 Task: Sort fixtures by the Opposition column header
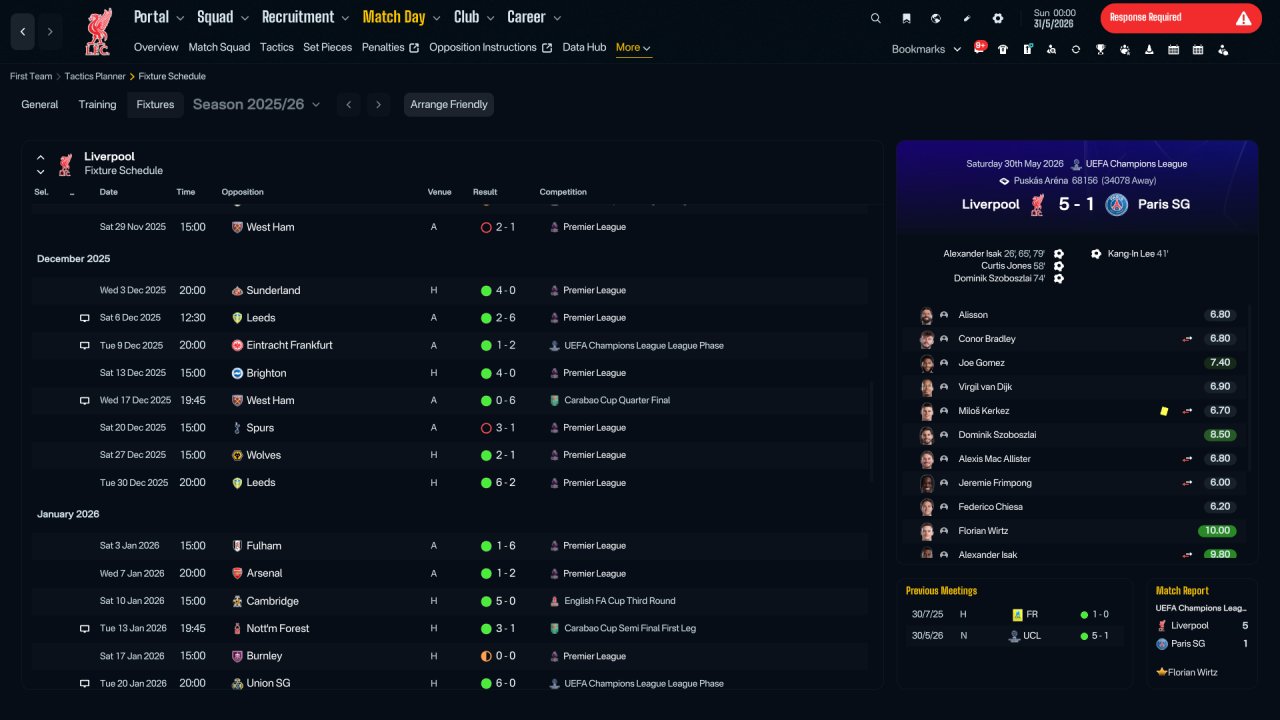[x=243, y=192]
